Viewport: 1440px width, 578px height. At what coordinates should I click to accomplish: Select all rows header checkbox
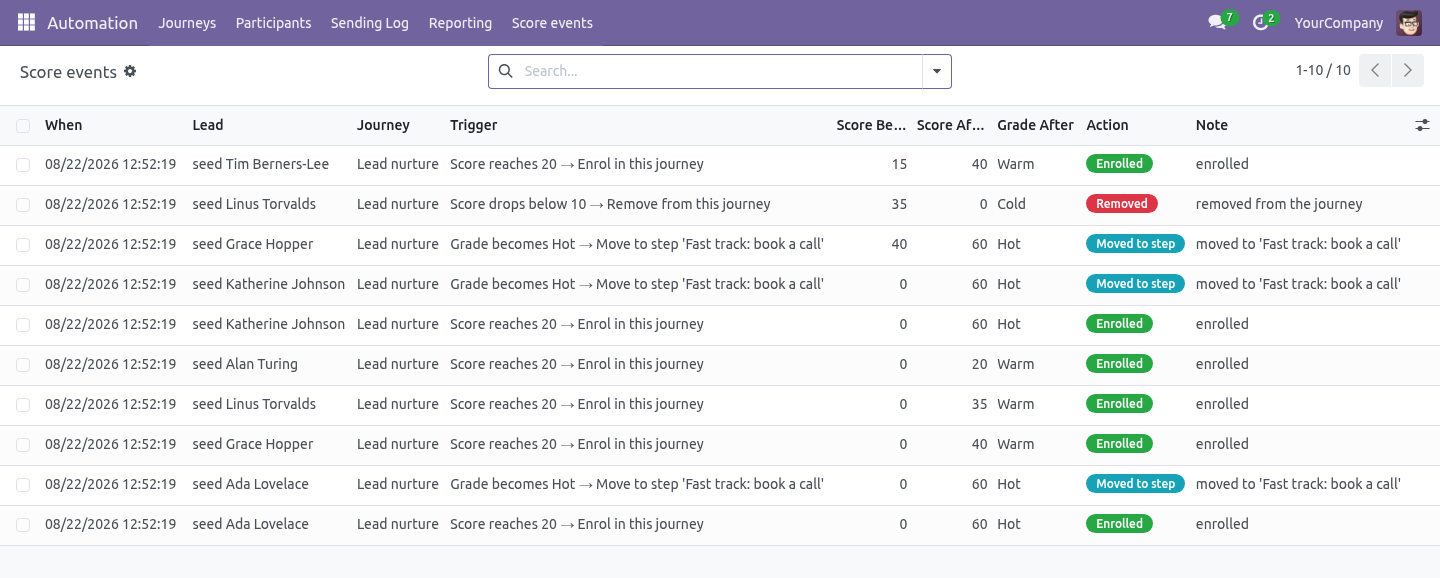tap(23, 125)
